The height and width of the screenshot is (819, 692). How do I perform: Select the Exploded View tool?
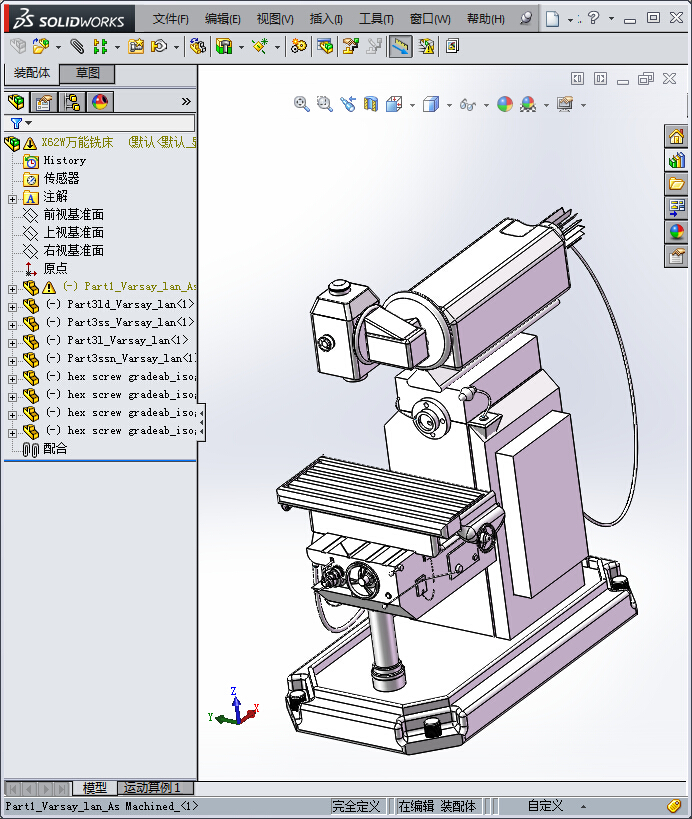pyautogui.click(x=350, y=46)
